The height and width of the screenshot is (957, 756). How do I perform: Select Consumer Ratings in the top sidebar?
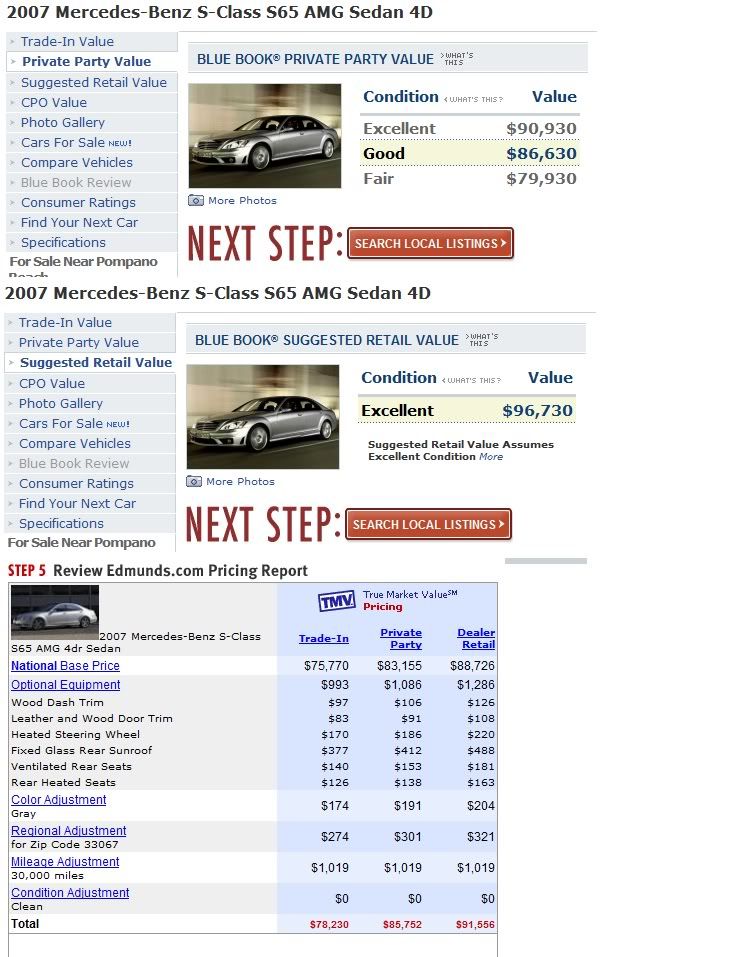click(x=79, y=202)
